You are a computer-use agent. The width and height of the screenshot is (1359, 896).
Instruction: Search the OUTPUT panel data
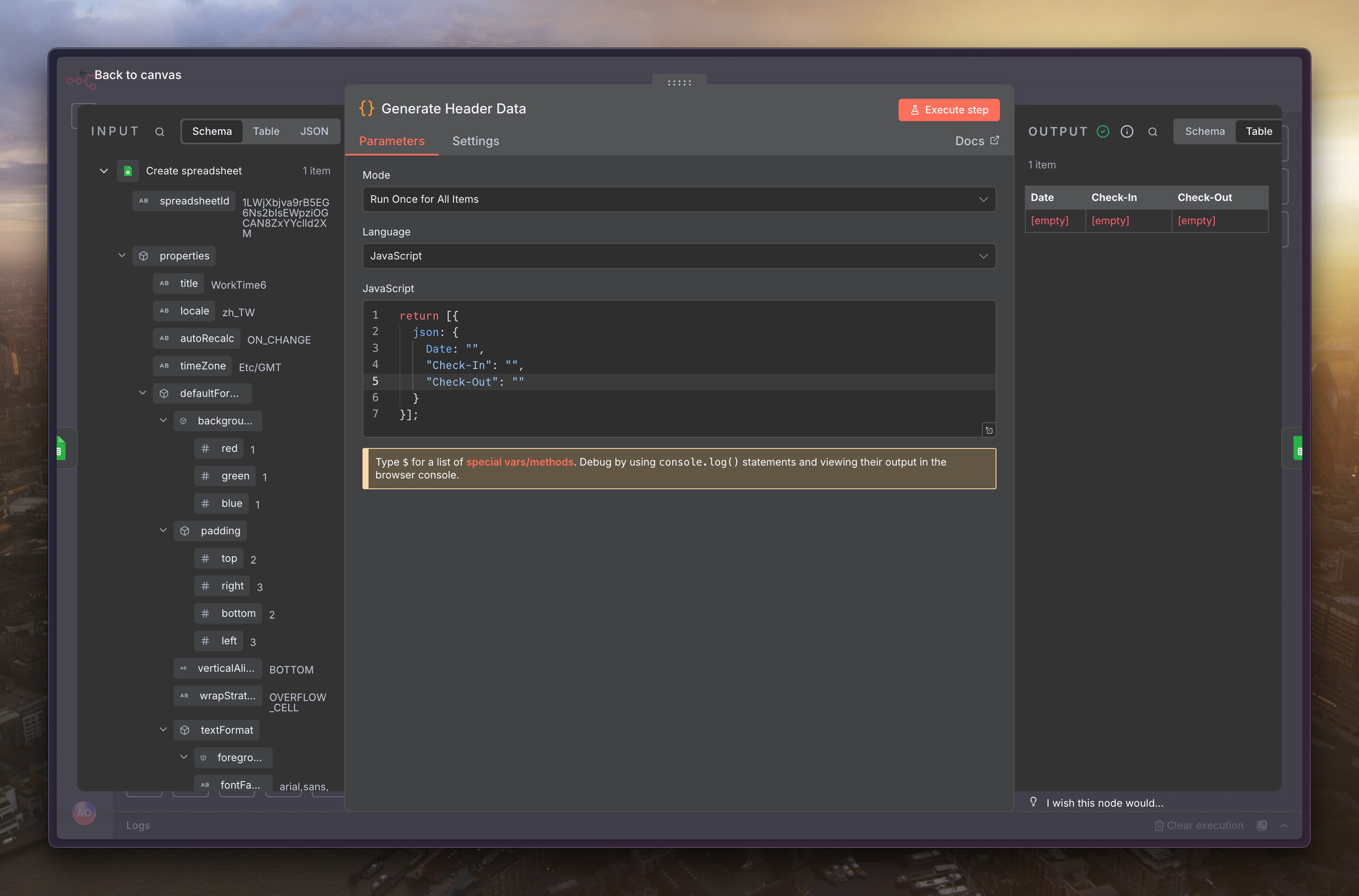click(x=1152, y=131)
